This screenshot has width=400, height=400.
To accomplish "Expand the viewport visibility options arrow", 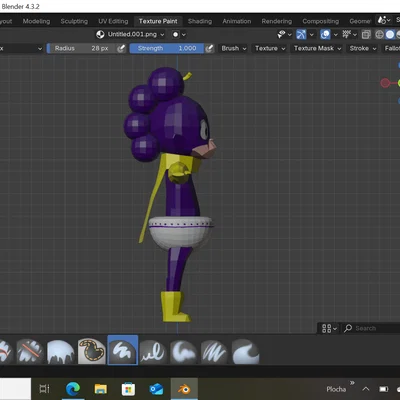I will click(x=290, y=34).
